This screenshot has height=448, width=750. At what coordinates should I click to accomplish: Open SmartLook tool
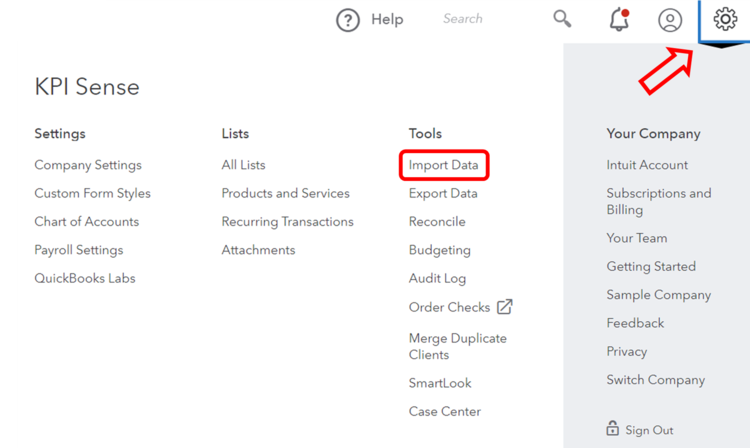tap(440, 383)
